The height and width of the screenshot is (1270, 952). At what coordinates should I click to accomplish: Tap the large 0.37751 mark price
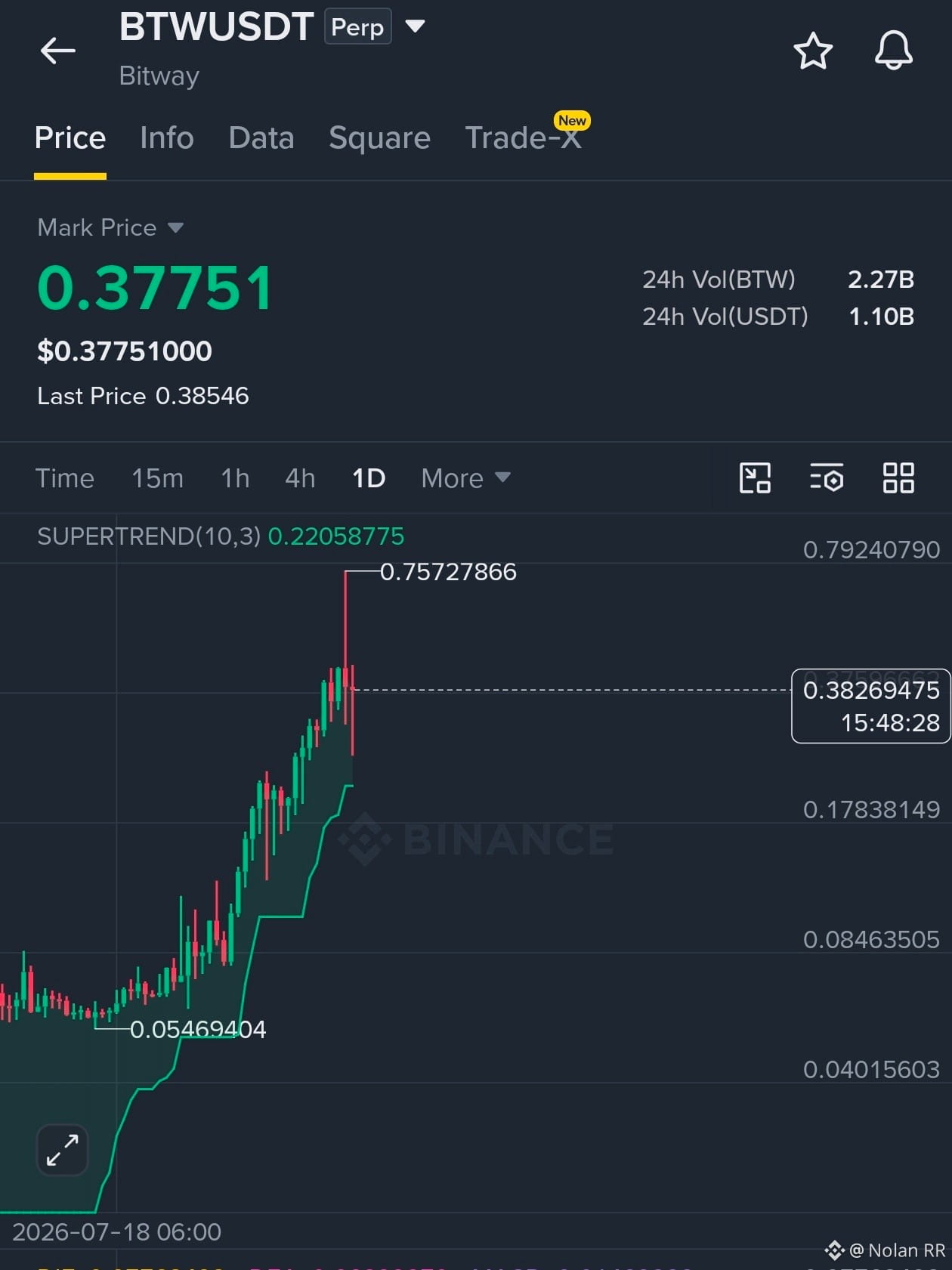tap(155, 288)
